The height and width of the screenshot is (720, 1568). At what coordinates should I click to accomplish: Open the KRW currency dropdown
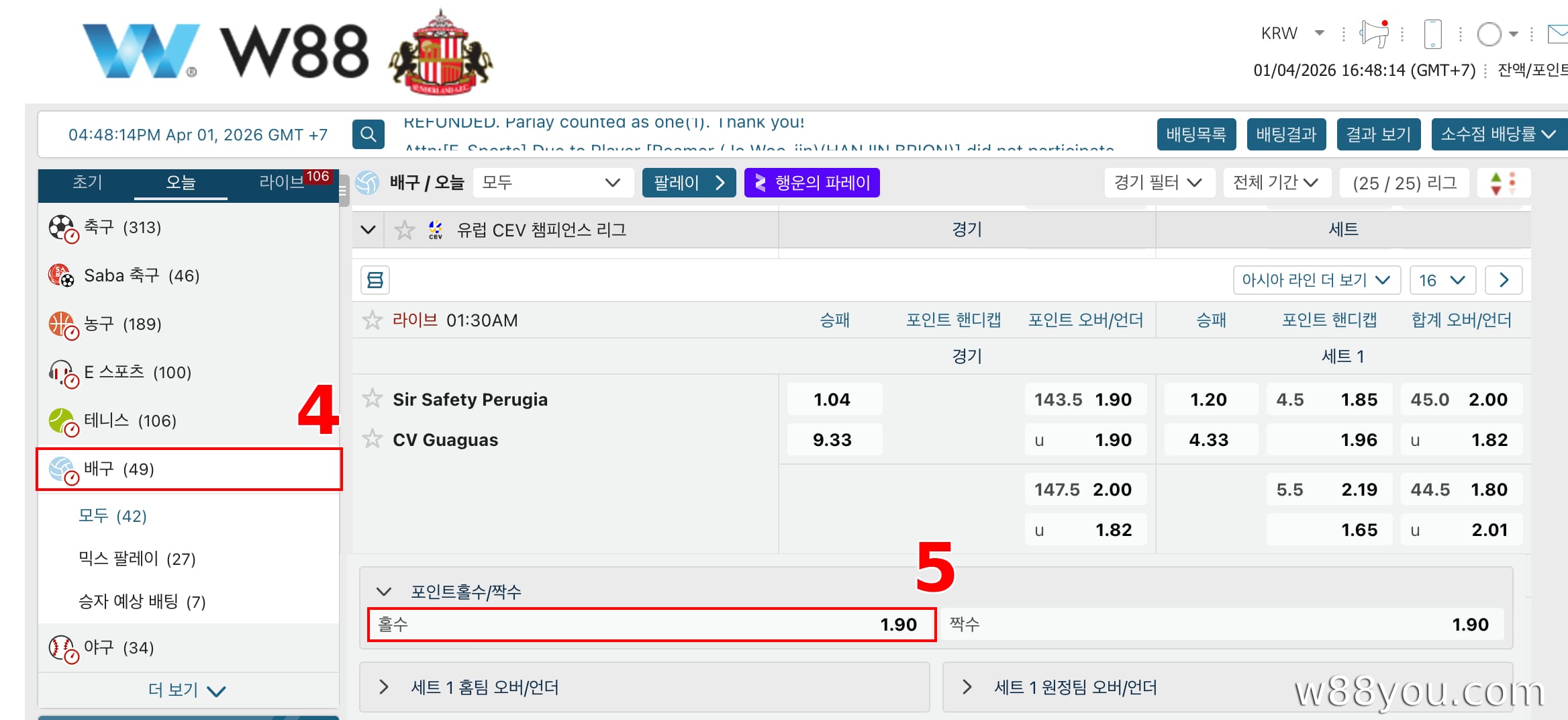click(x=1292, y=33)
